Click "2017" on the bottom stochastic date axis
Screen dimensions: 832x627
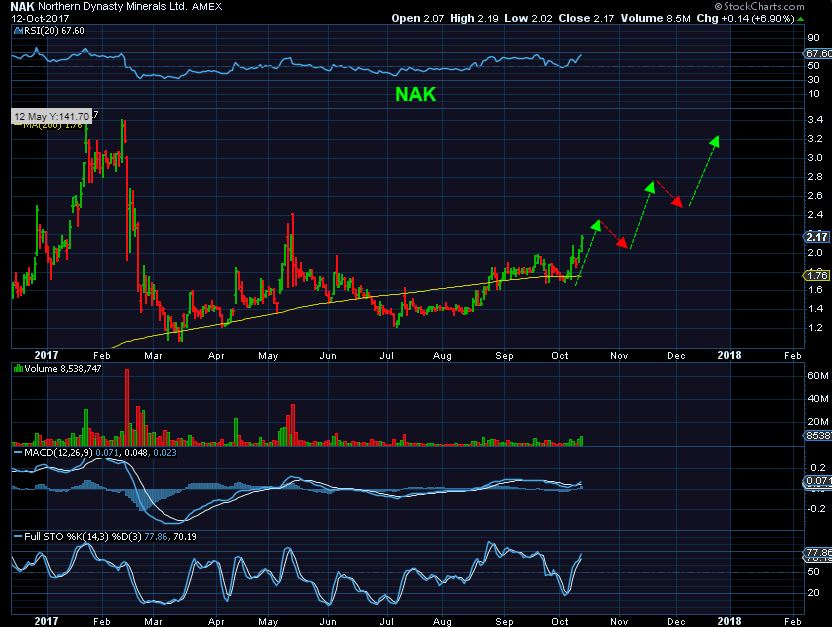point(46,621)
